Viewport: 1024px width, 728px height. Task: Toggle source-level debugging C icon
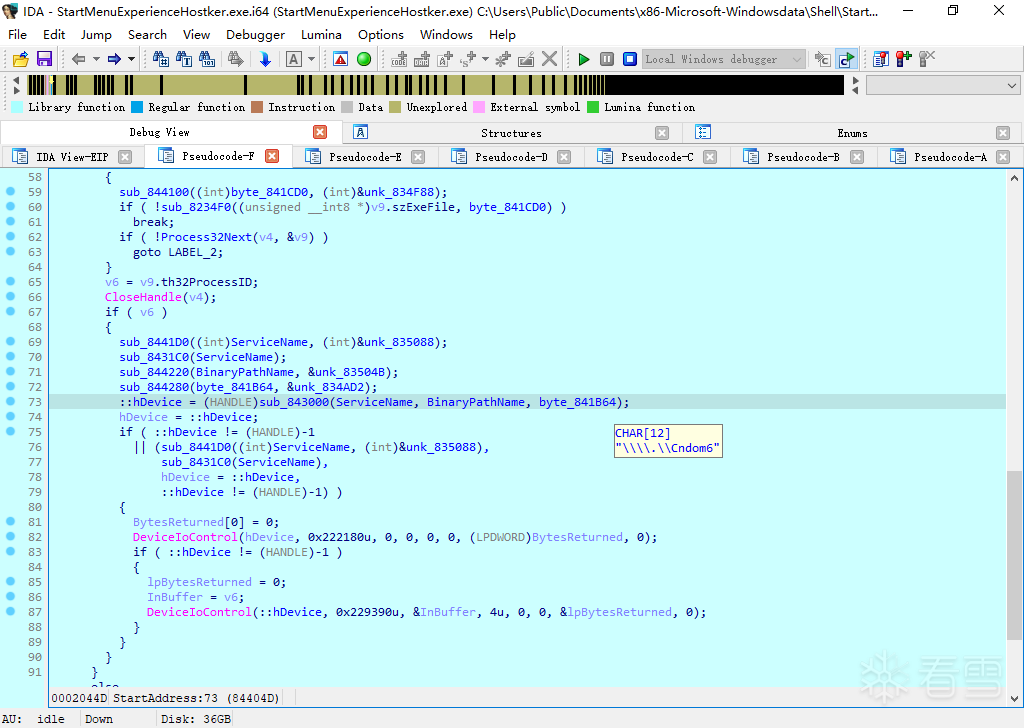tap(846, 59)
